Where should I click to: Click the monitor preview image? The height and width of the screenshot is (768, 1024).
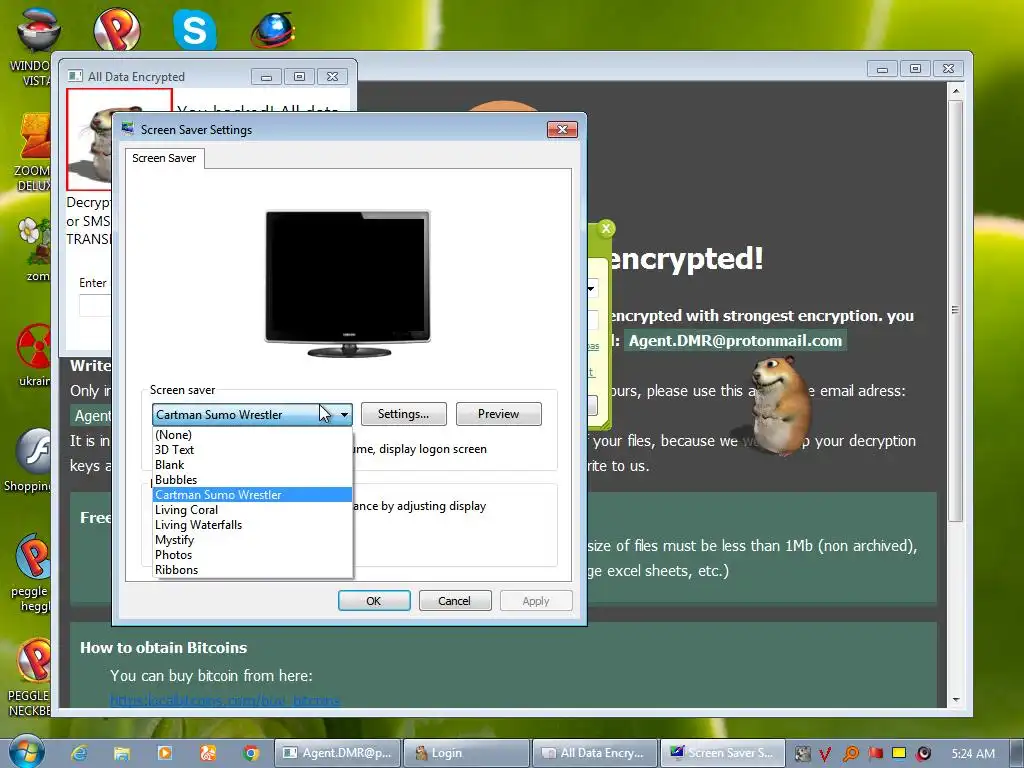pos(348,283)
